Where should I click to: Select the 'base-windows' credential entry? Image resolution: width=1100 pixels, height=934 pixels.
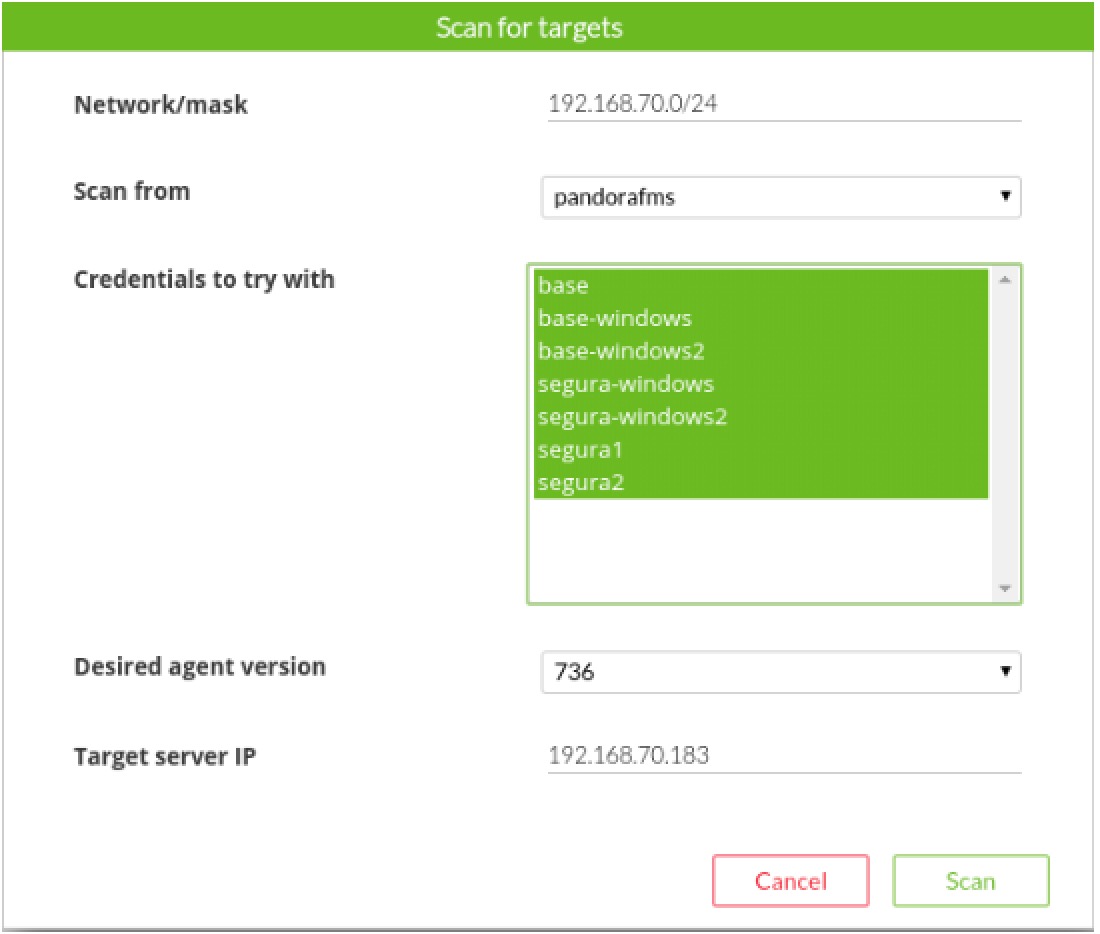pyautogui.click(x=760, y=319)
